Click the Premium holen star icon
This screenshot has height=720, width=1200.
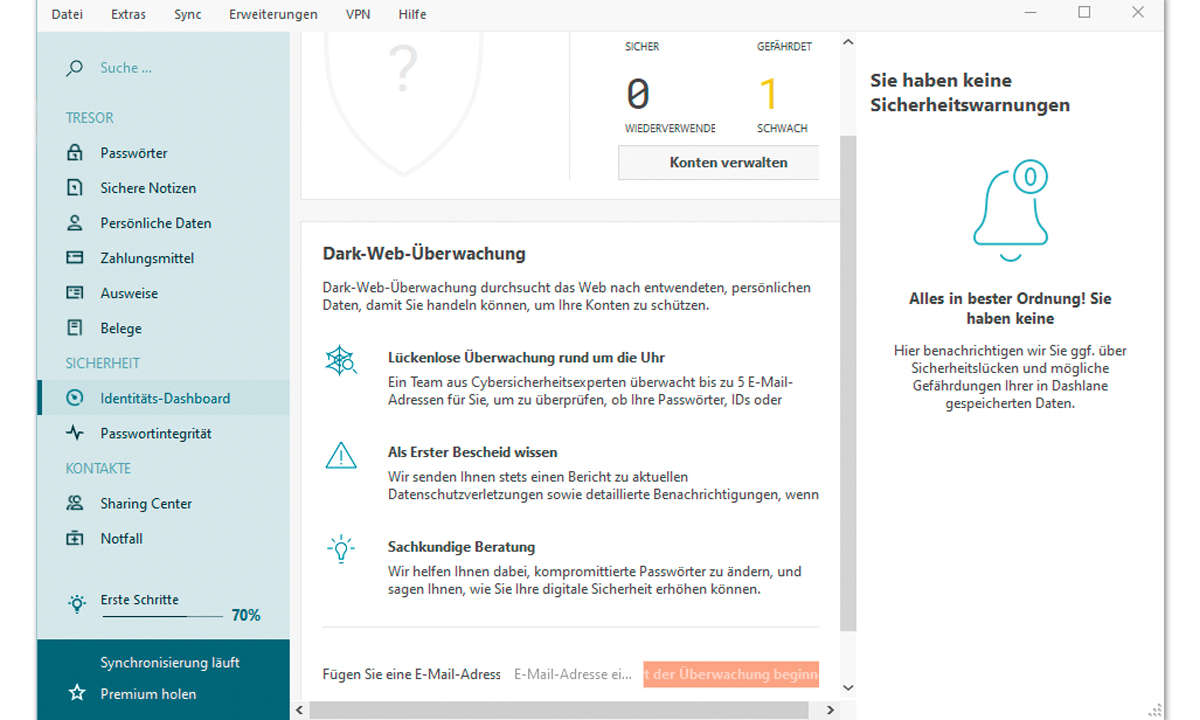click(76, 693)
